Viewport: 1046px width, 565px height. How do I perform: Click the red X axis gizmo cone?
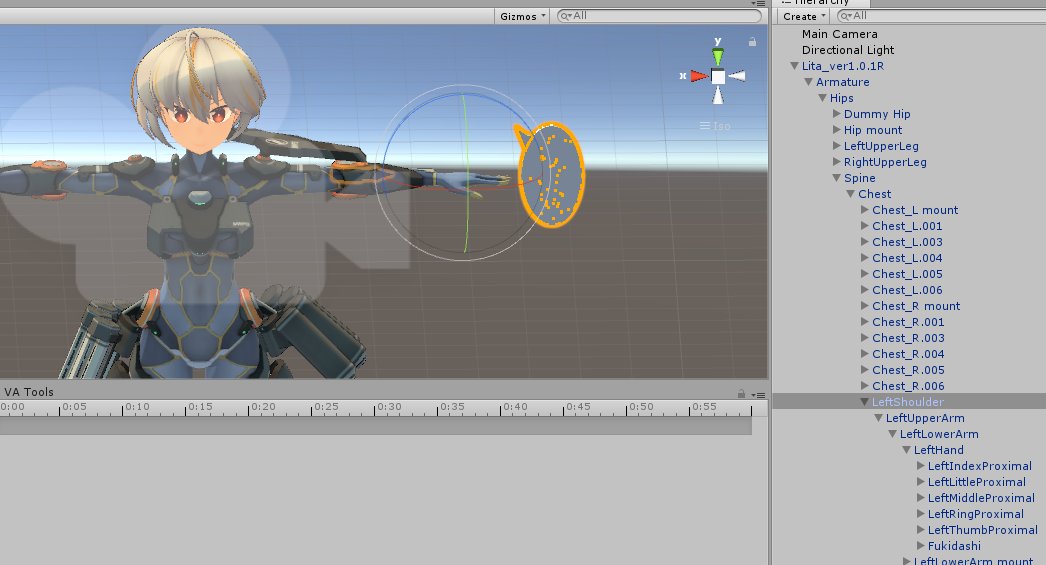[x=698, y=76]
